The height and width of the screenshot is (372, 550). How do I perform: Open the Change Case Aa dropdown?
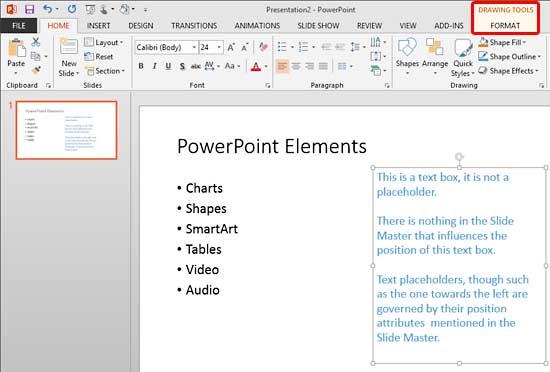(x=232, y=66)
